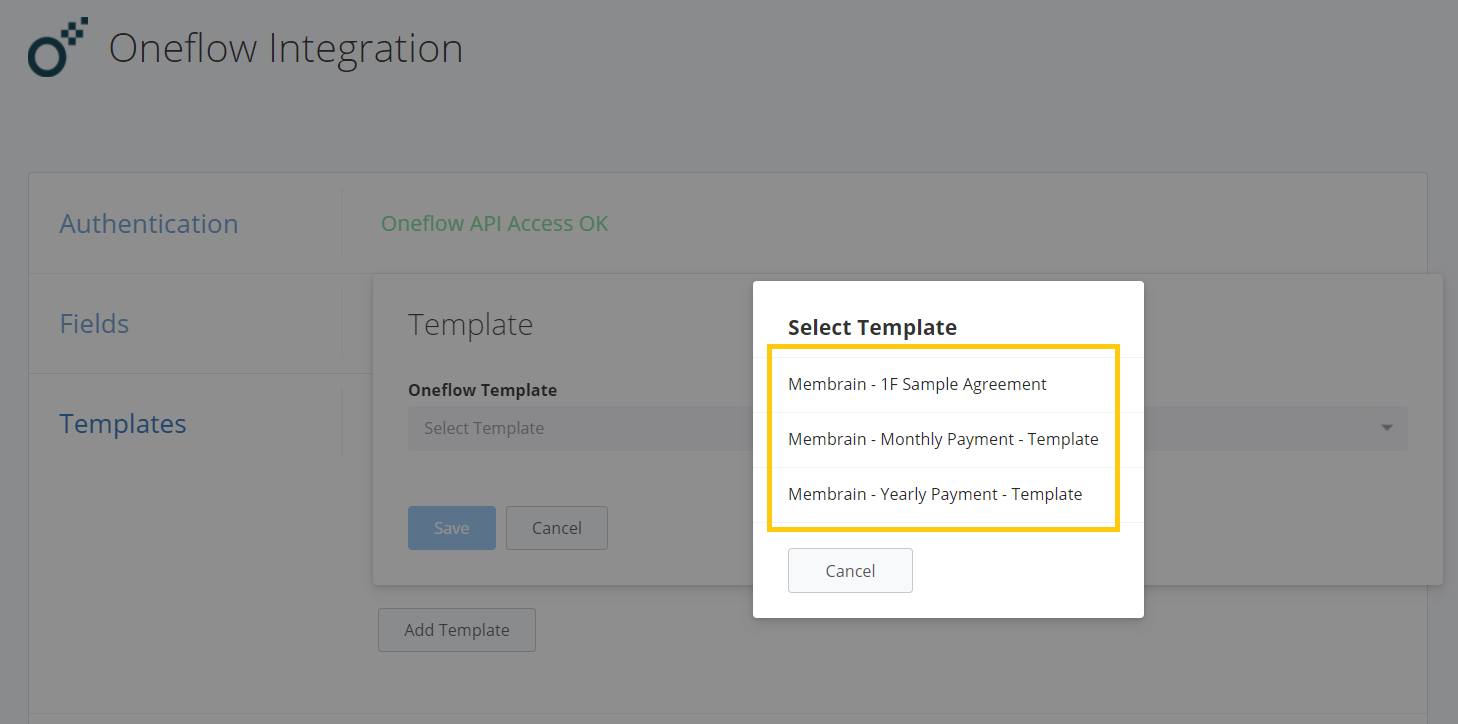Switch to the Authentication tab
Viewport: 1458px width, 724px height.
(x=148, y=223)
